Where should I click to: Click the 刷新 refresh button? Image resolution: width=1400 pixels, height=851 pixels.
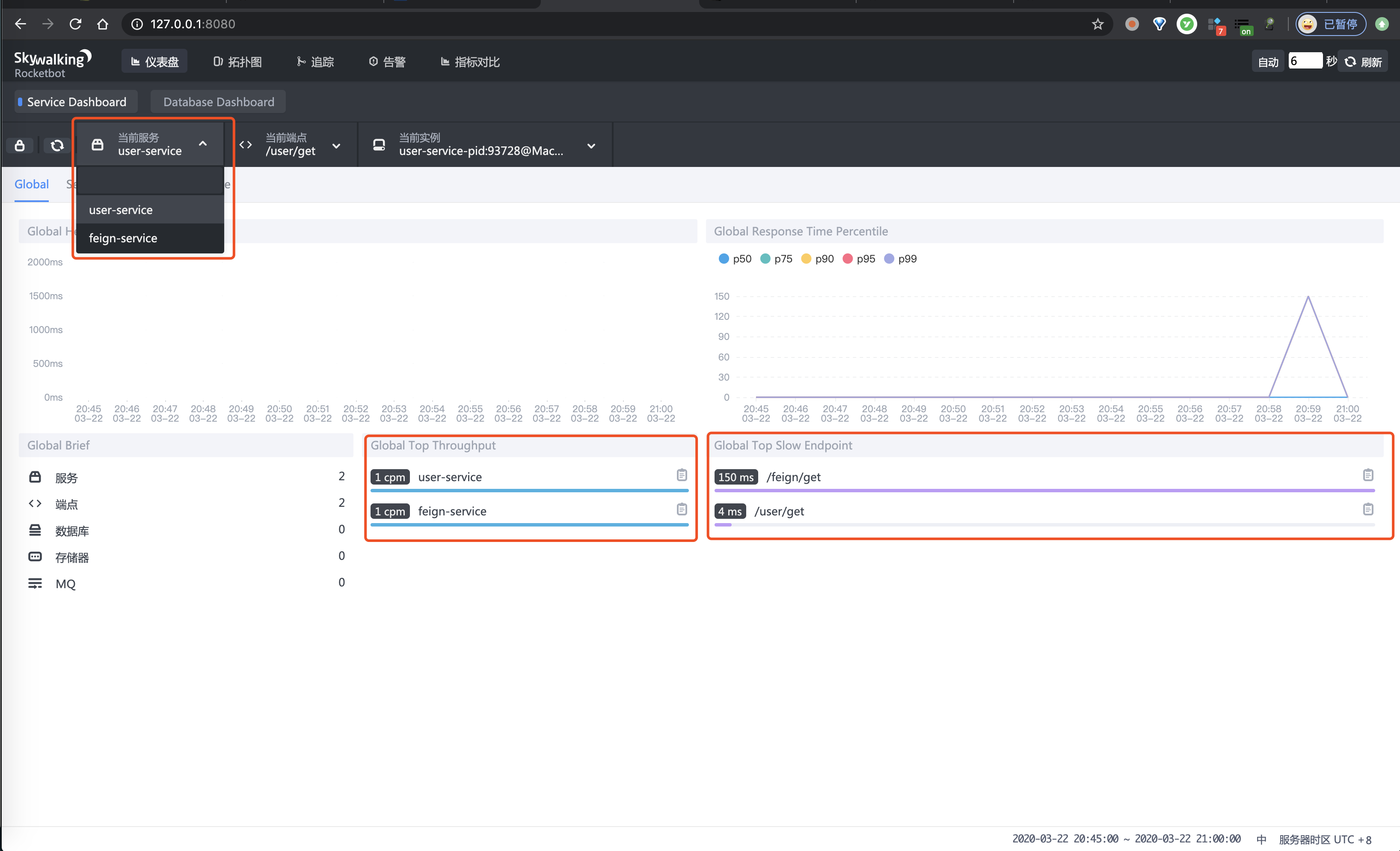pyautogui.click(x=1364, y=61)
